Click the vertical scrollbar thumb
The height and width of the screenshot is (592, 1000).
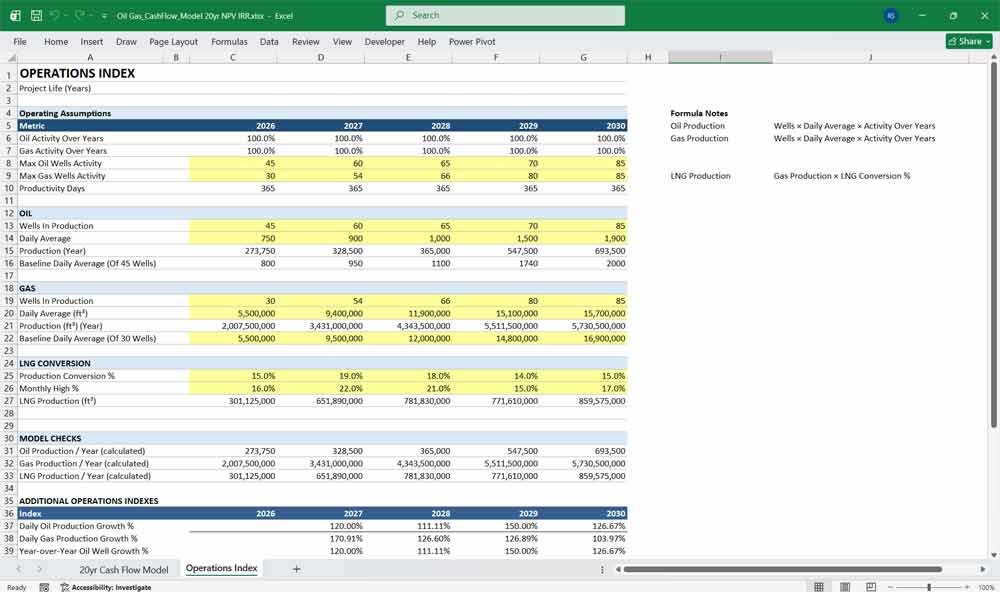click(993, 245)
